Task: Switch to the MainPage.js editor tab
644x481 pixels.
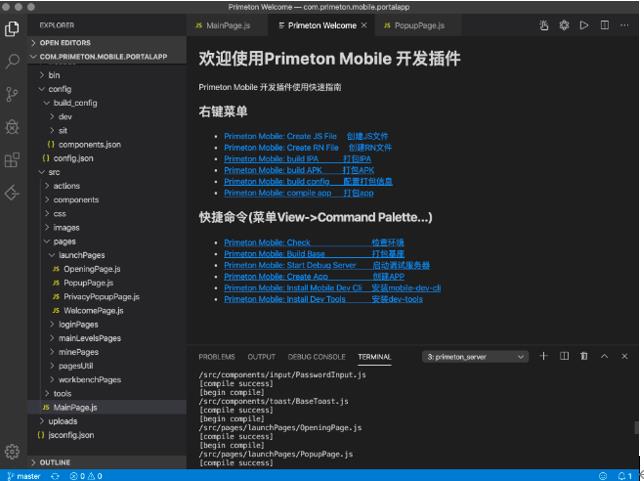Action: click(223, 25)
